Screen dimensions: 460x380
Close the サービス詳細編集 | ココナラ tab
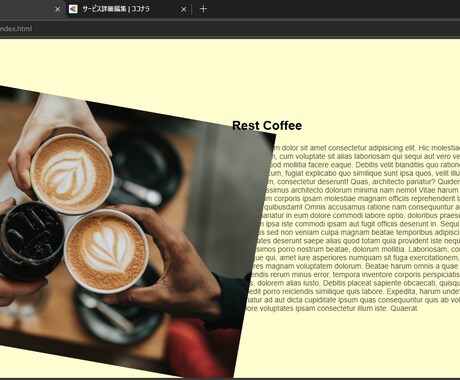click(183, 9)
